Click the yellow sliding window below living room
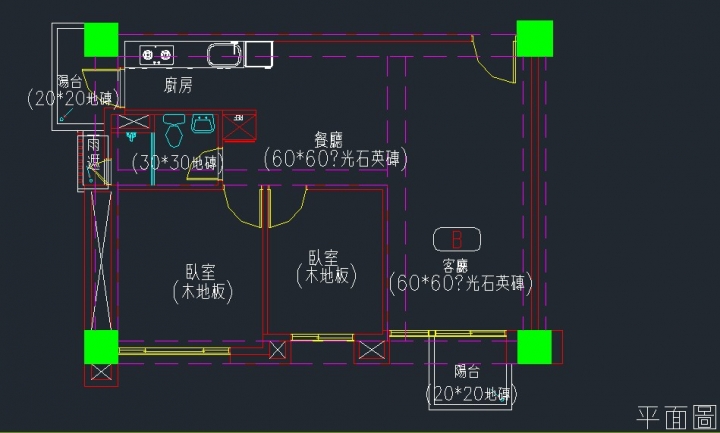Image resolution: width=720 pixels, height=433 pixels. pos(448,333)
